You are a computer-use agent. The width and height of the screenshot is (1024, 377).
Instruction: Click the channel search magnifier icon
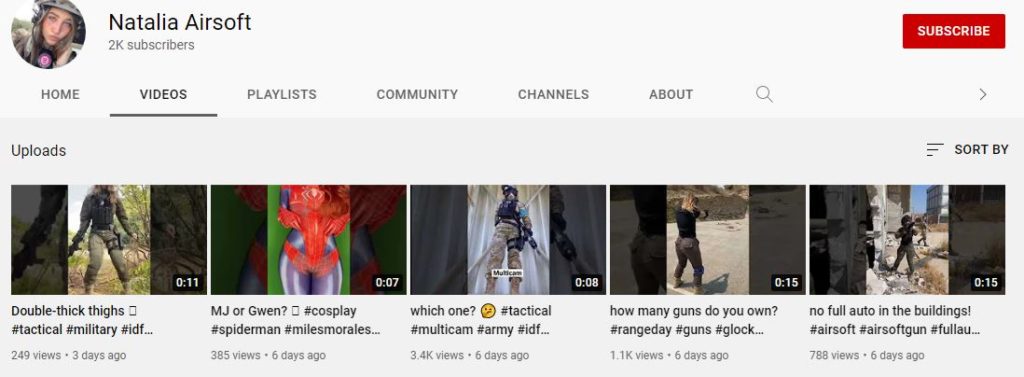[x=764, y=95]
